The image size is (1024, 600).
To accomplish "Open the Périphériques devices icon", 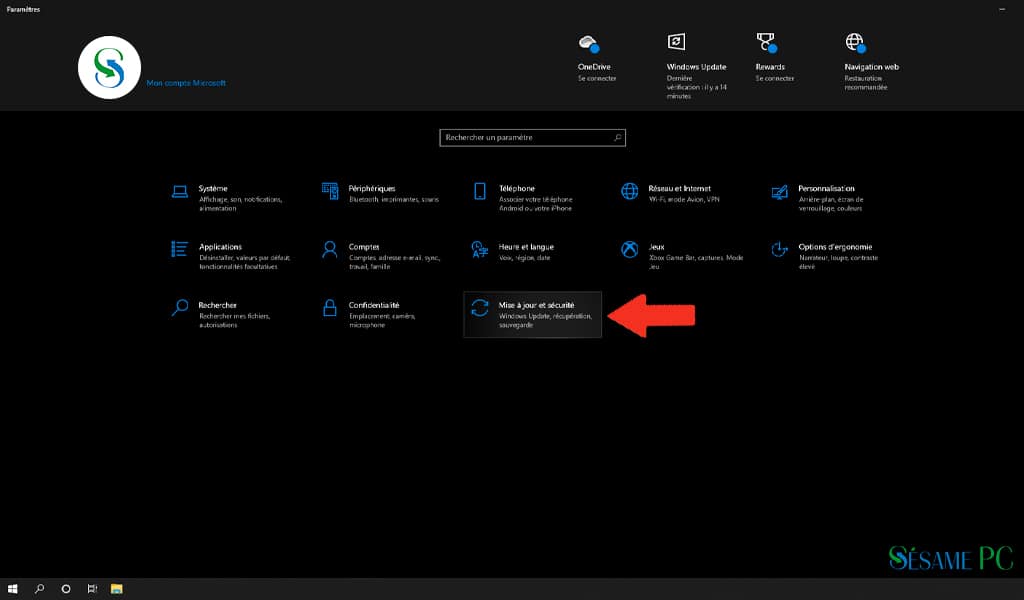I will [330, 191].
